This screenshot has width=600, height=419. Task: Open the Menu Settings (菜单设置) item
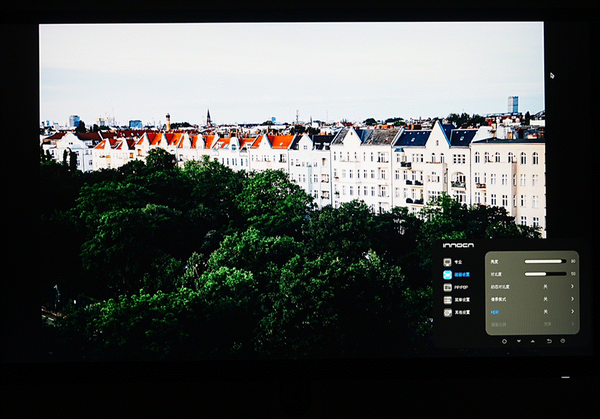point(460,299)
